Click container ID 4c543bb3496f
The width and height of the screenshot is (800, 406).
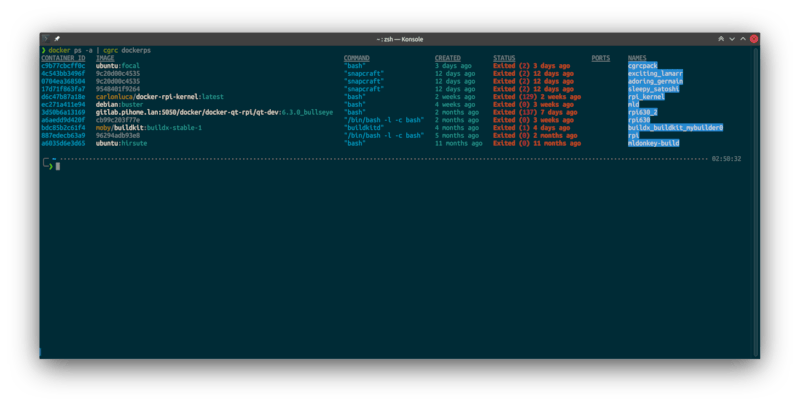point(63,73)
